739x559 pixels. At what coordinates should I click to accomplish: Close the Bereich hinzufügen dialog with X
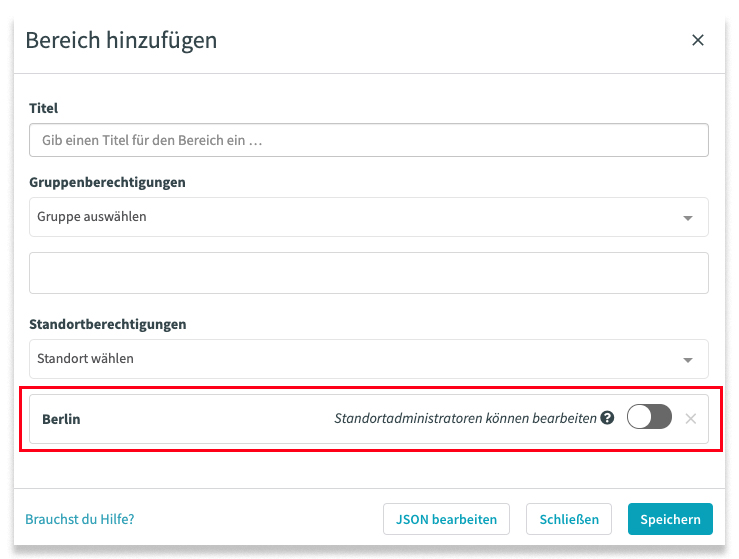pos(698,40)
